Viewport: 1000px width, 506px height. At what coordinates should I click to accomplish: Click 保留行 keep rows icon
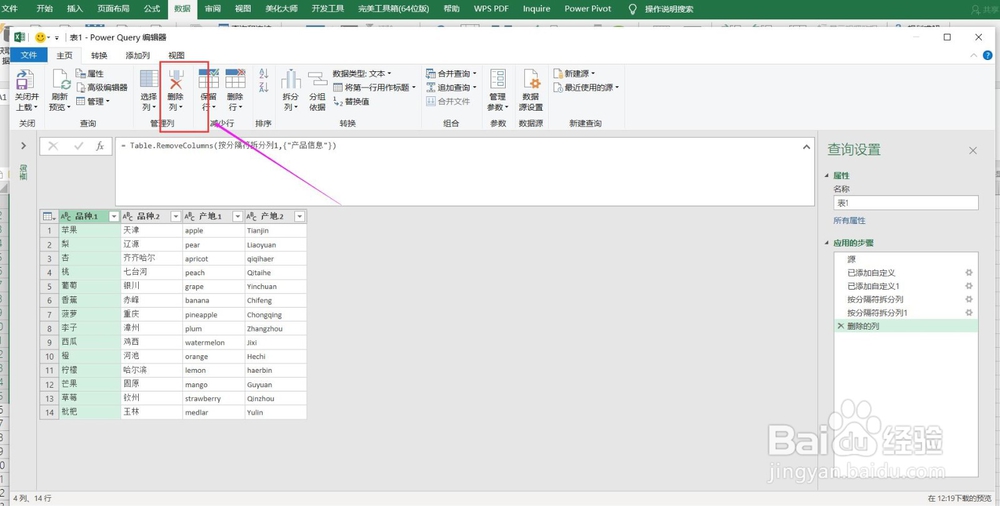209,78
